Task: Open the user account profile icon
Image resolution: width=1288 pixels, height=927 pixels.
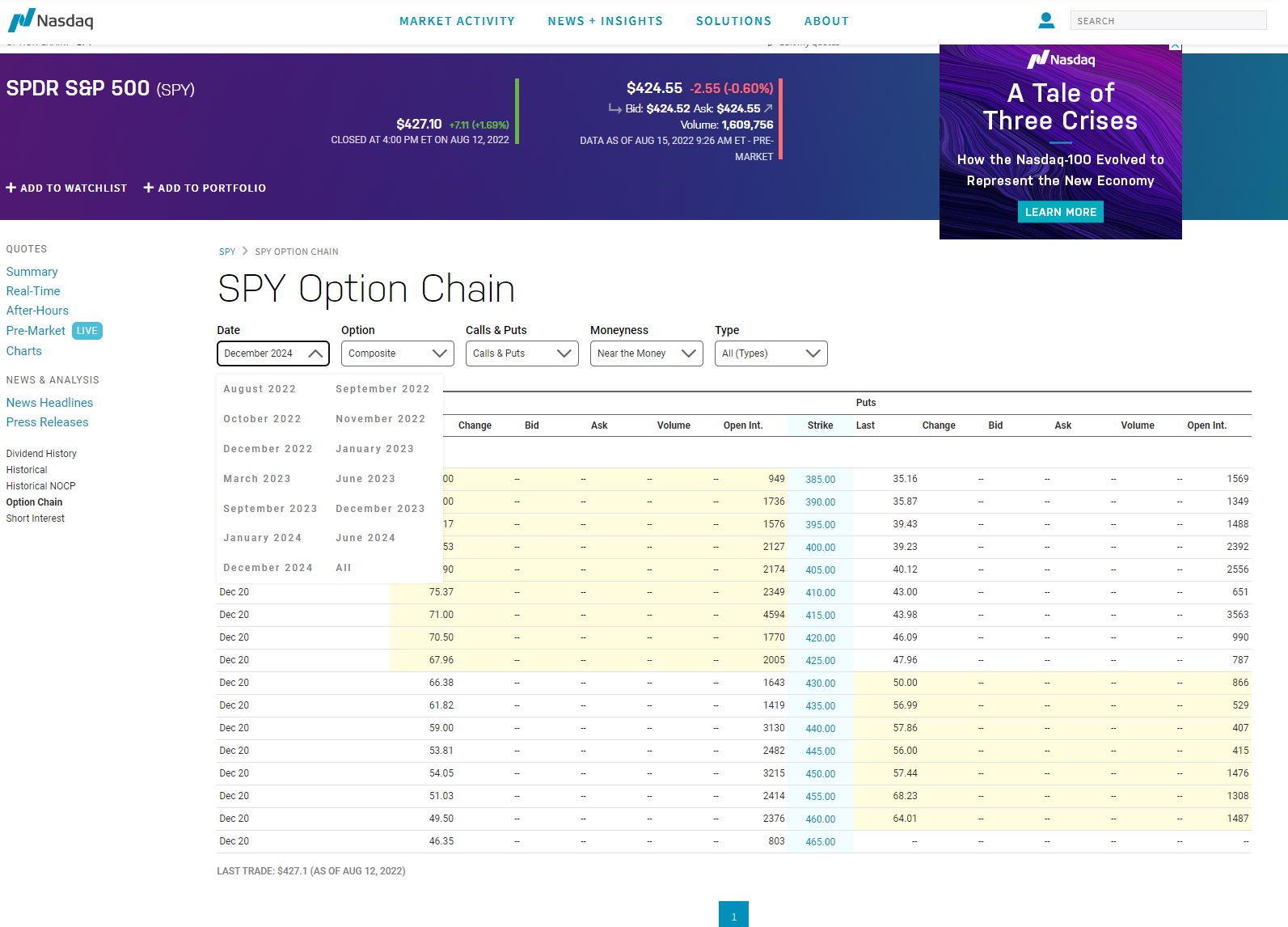Action: [x=1045, y=20]
